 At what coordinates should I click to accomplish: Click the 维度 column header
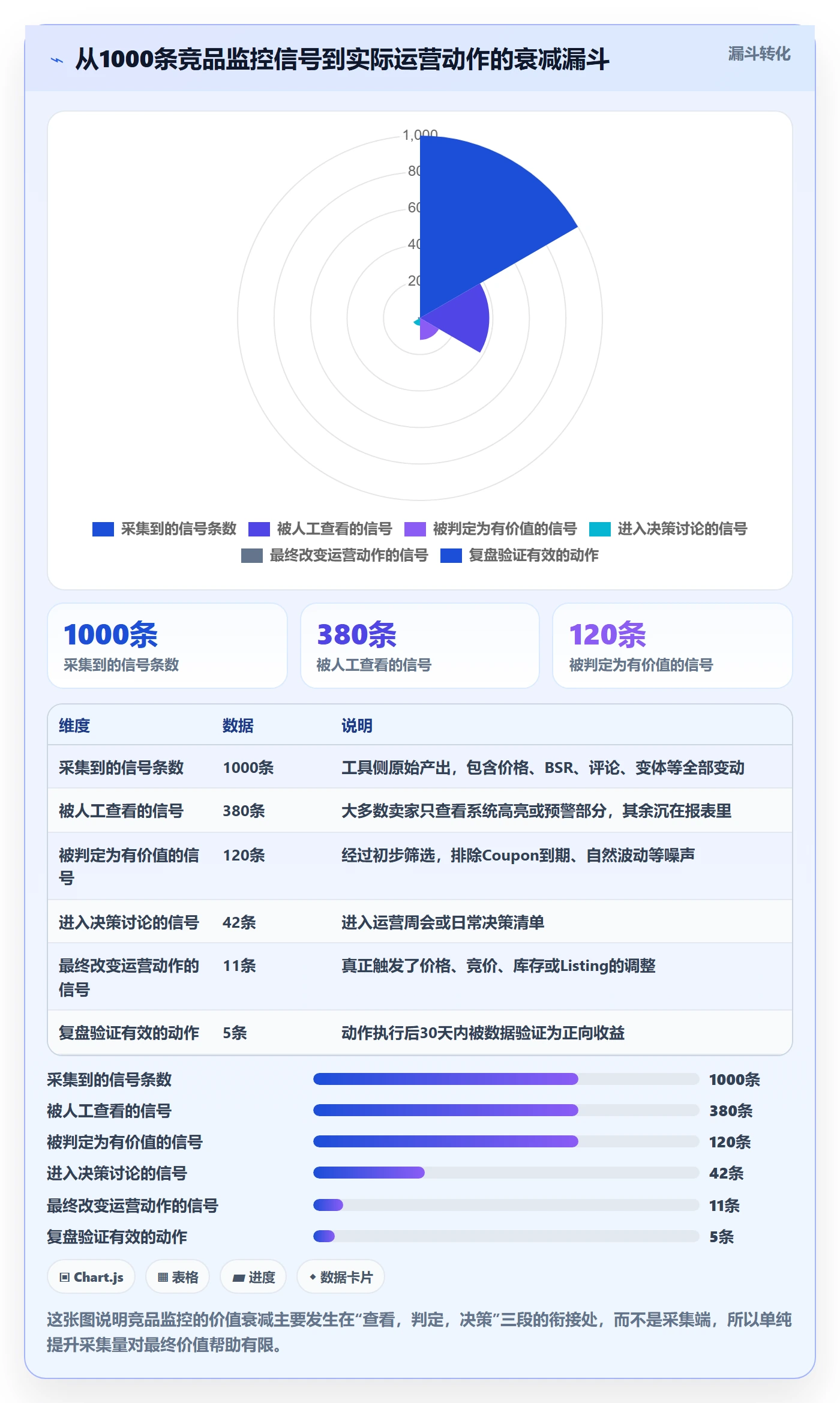pos(74,726)
